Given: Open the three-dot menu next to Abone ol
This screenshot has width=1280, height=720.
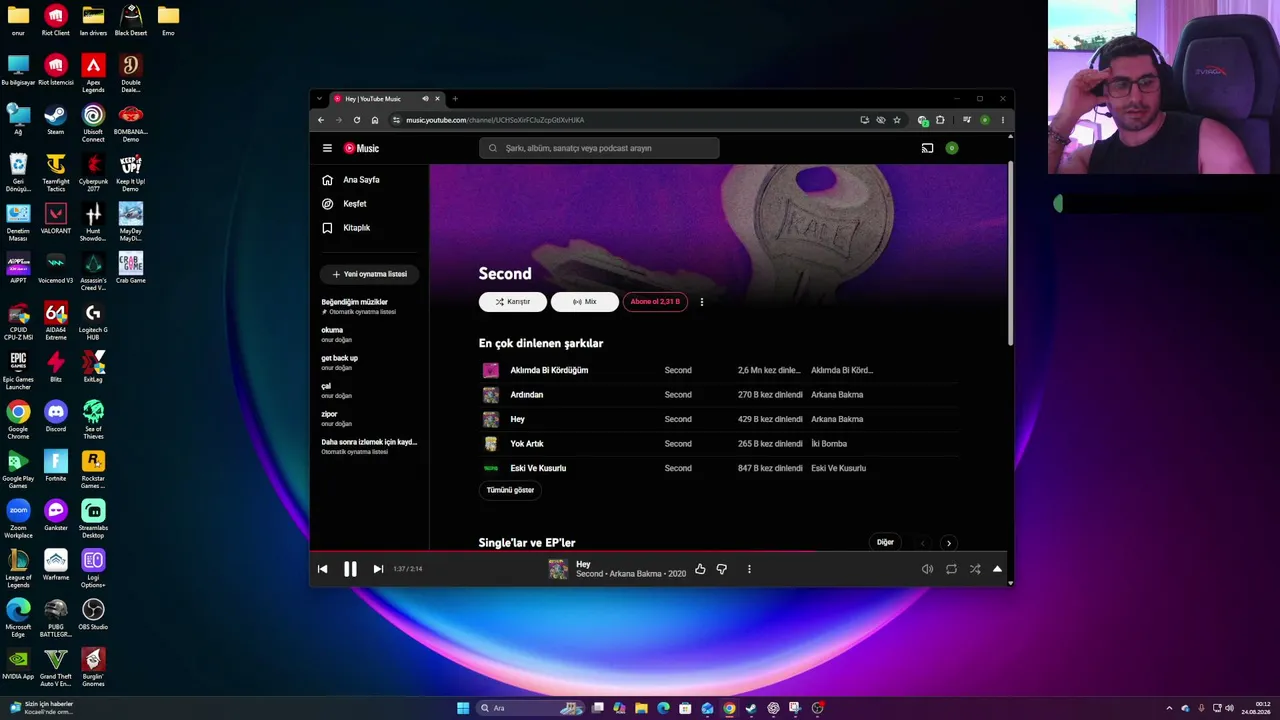Looking at the screenshot, I should (702, 302).
